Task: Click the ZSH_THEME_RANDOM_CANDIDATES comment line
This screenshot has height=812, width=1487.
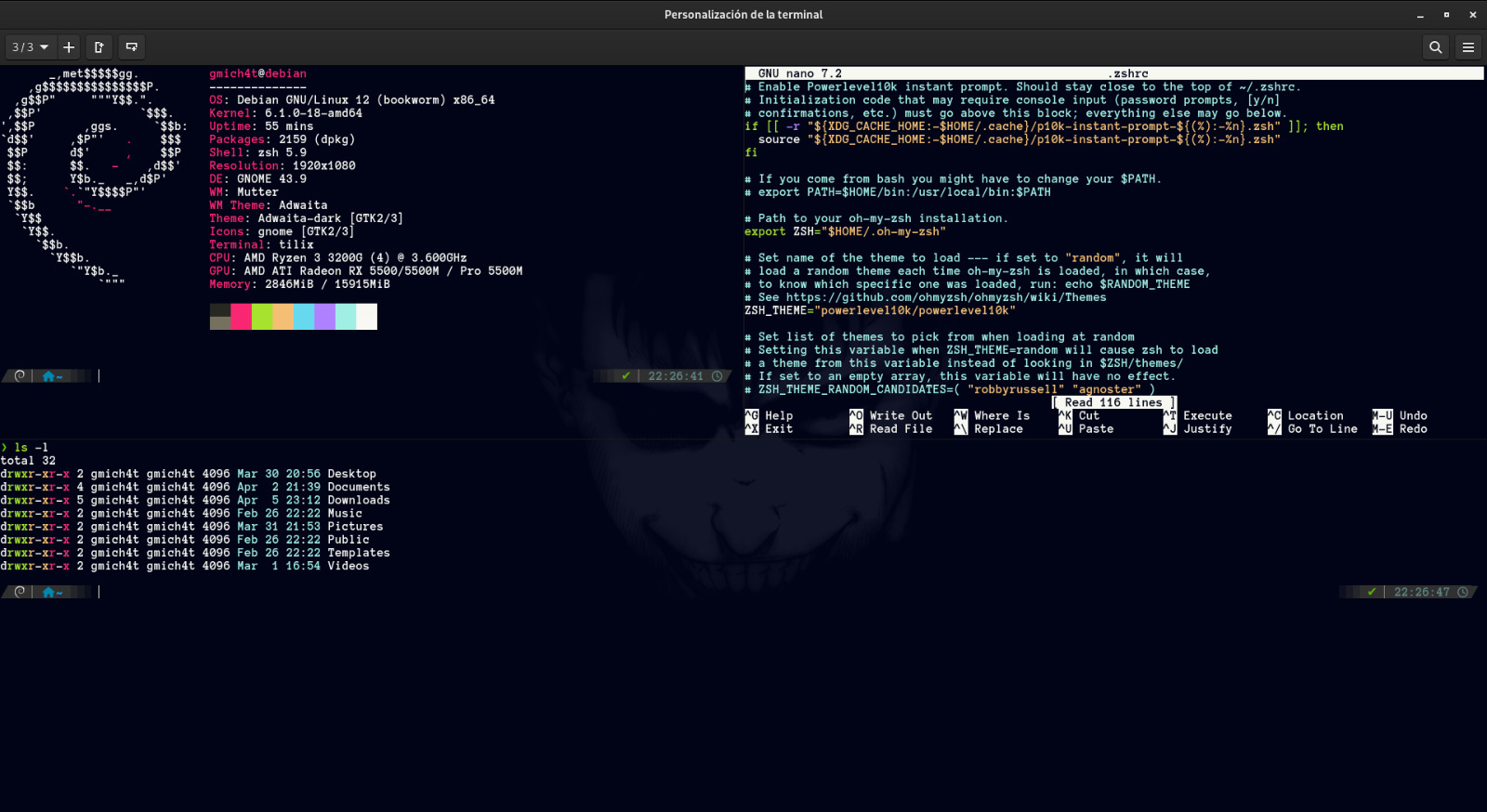Action: (950, 389)
